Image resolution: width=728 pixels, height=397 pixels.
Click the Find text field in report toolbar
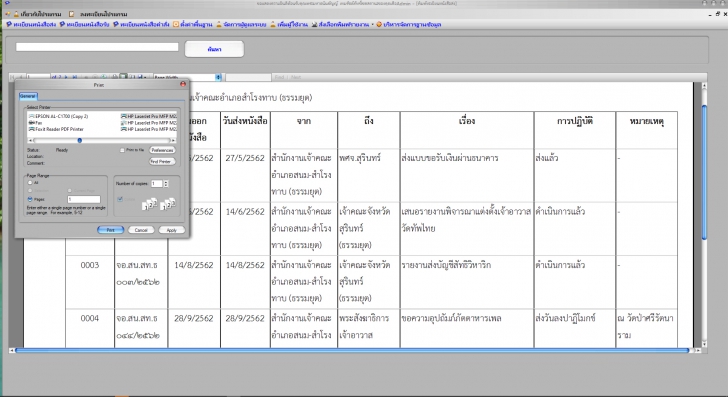tap(248, 77)
